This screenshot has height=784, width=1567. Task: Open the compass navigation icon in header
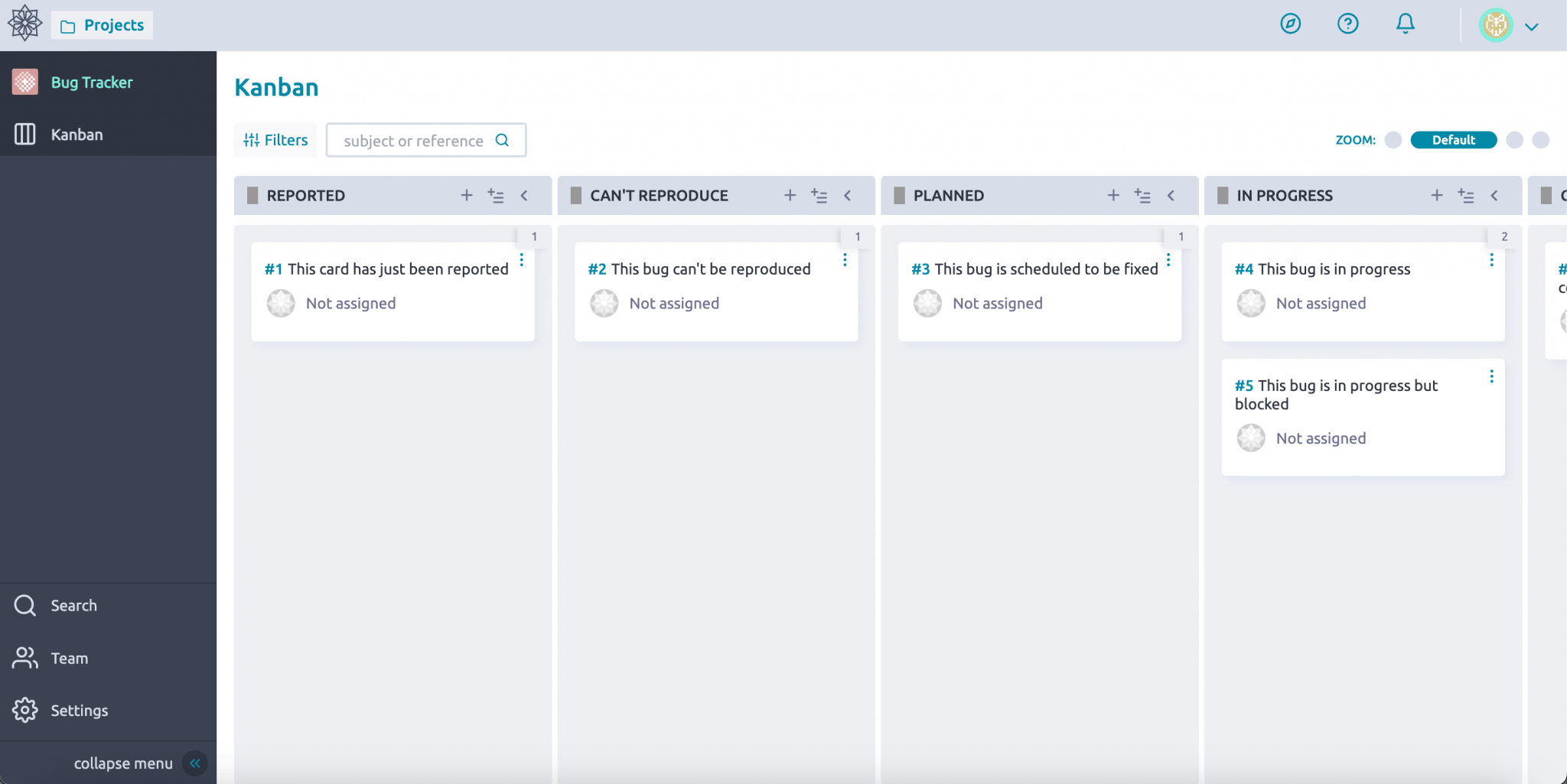pyautogui.click(x=1290, y=24)
